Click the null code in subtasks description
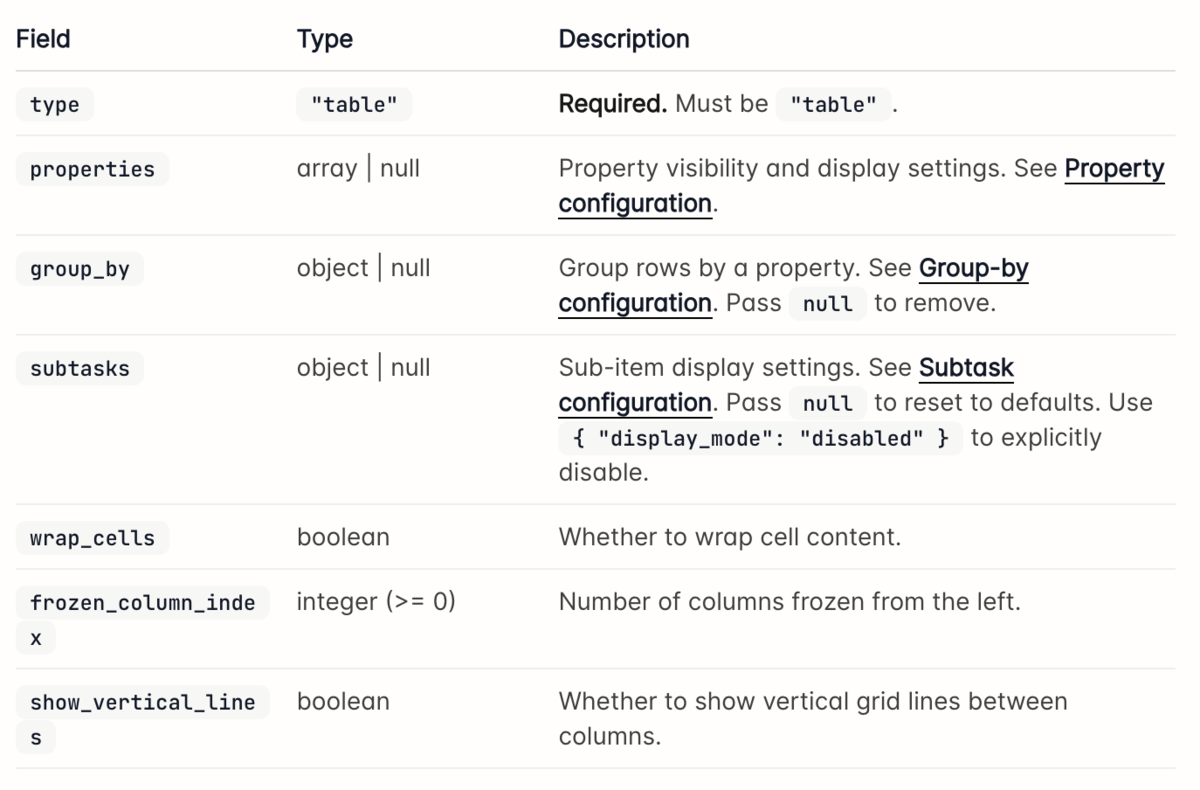The height and width of the screenshot is (790, 1200). click(x=828, y=403)
